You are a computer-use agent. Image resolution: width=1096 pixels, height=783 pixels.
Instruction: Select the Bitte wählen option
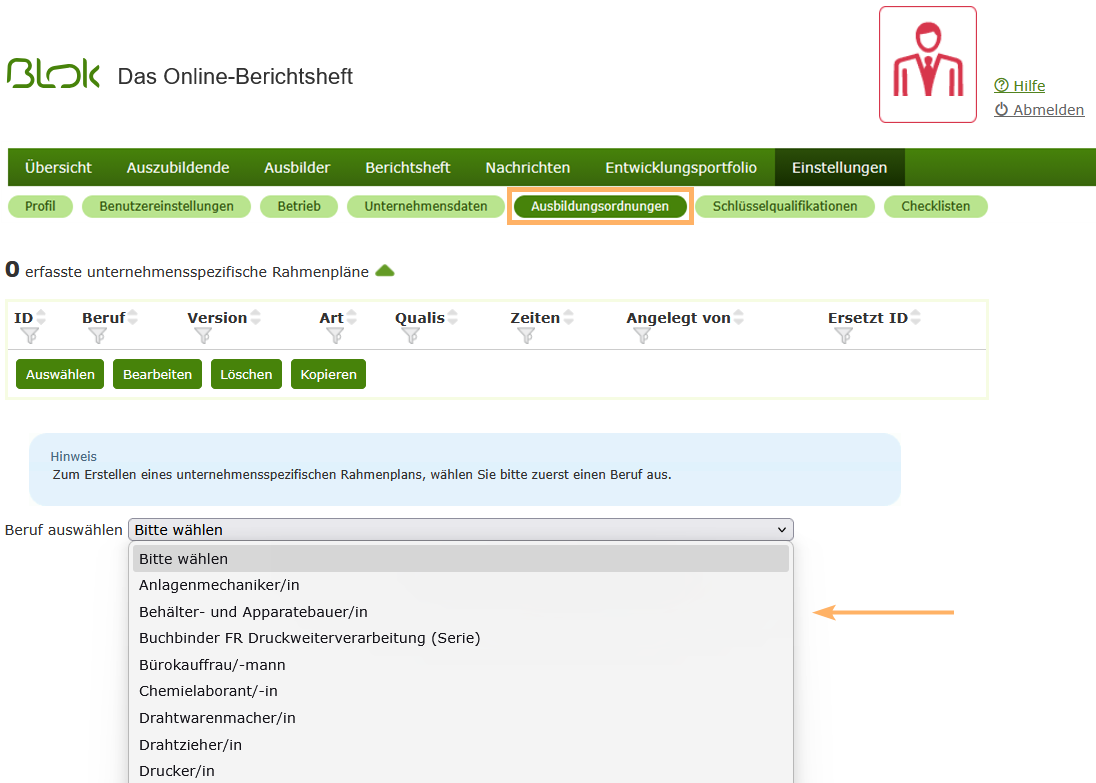(x=461, y=559)
